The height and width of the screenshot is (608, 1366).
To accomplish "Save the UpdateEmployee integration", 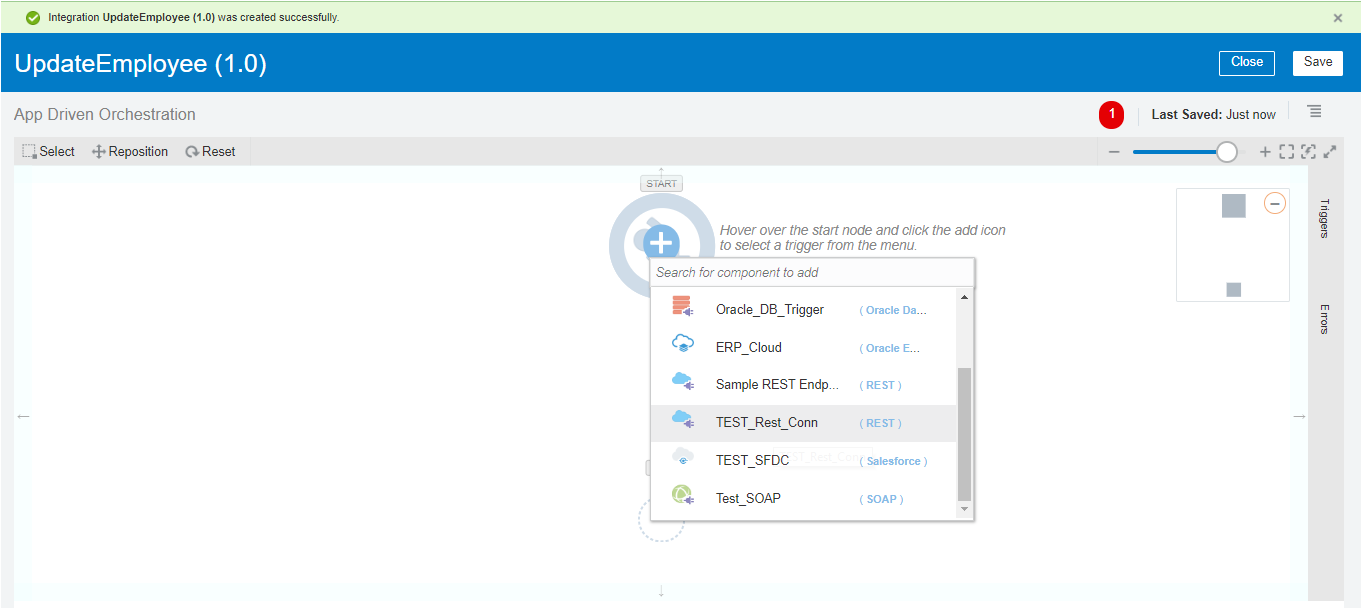I will pyautogui.click(x=1318, y=62).
